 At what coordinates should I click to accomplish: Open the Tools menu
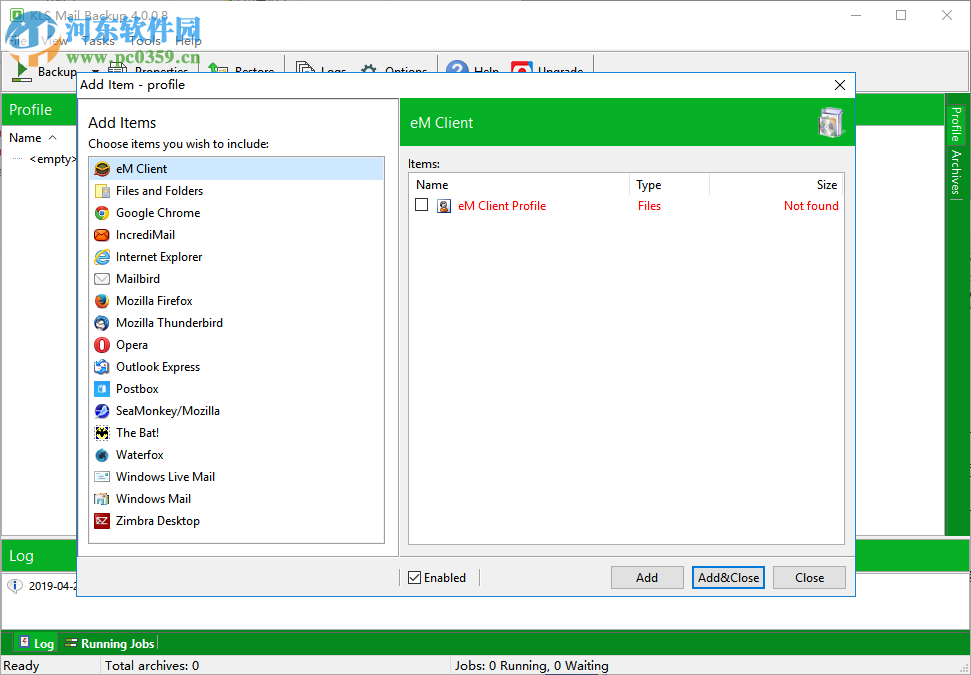143,40
